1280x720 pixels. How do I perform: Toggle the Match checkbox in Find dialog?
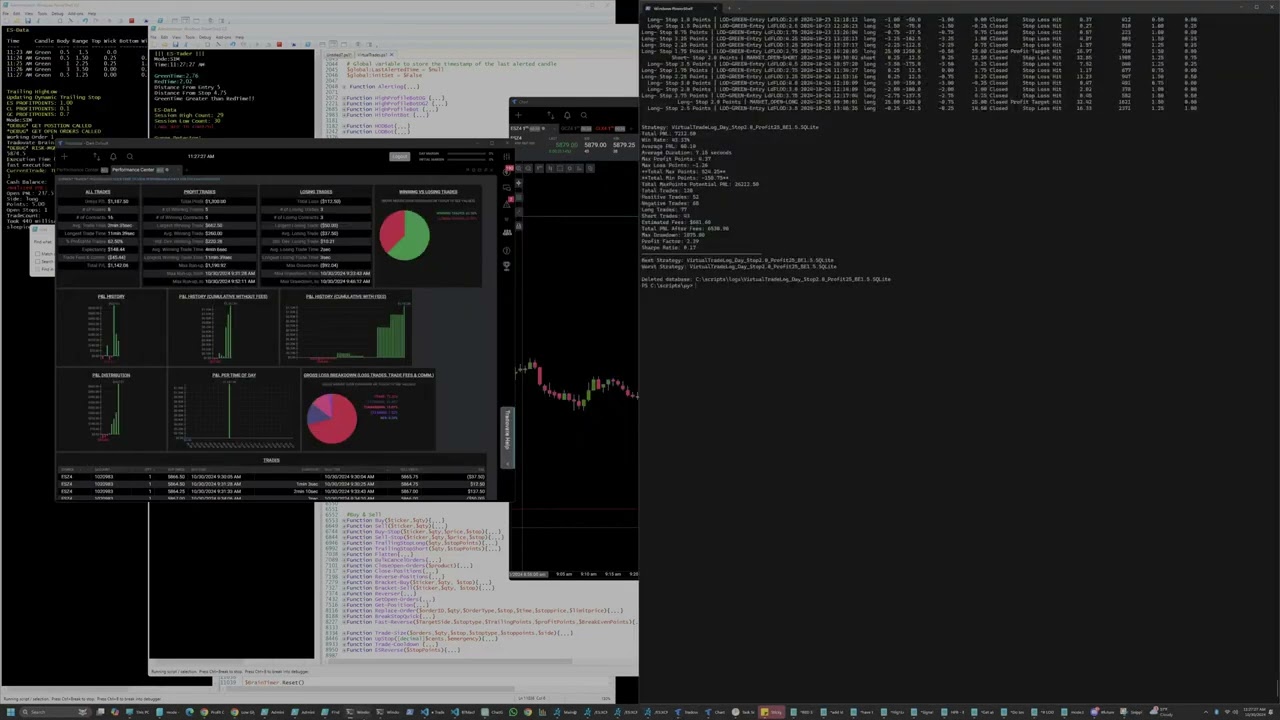pos(37,254)
